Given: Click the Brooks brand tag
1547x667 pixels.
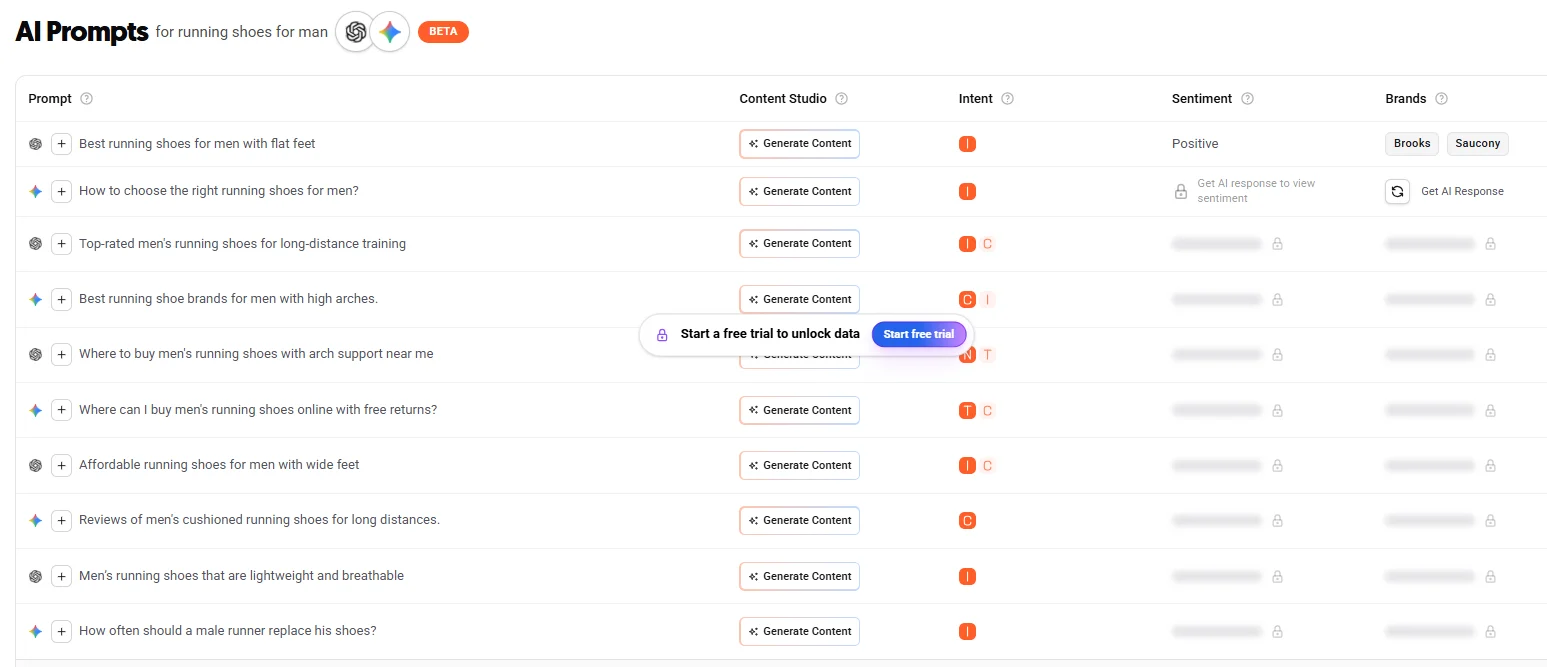Looking at the screenshot, I should coord(1412,144).
